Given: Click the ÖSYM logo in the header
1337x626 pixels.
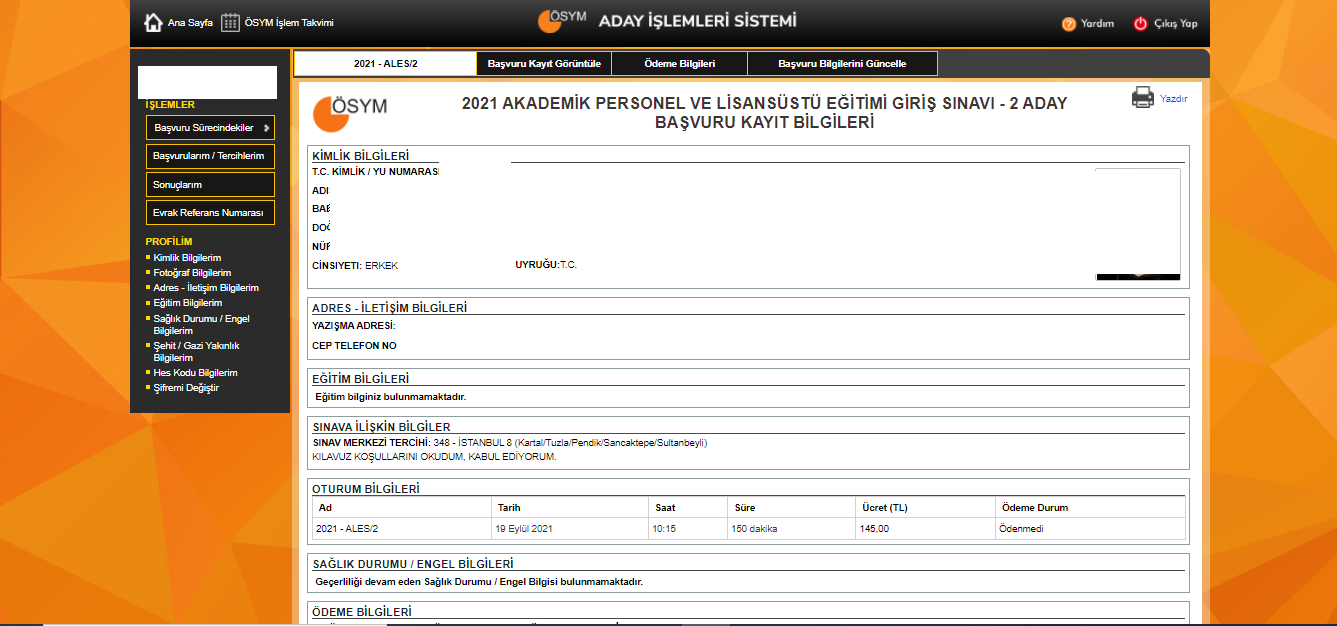Looking at the screenshot, I should pos(562,21).
